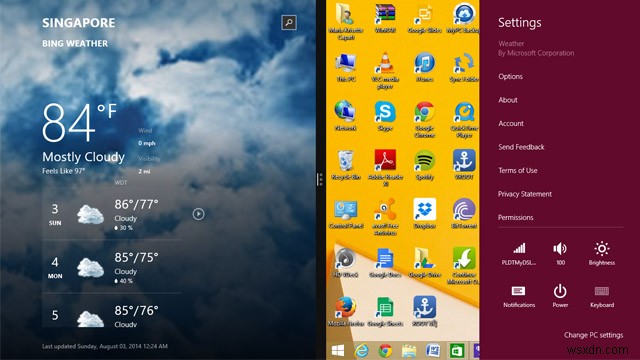640x360 pixels.
Task: Click the Windows Start button
Action: coord(338,351)
